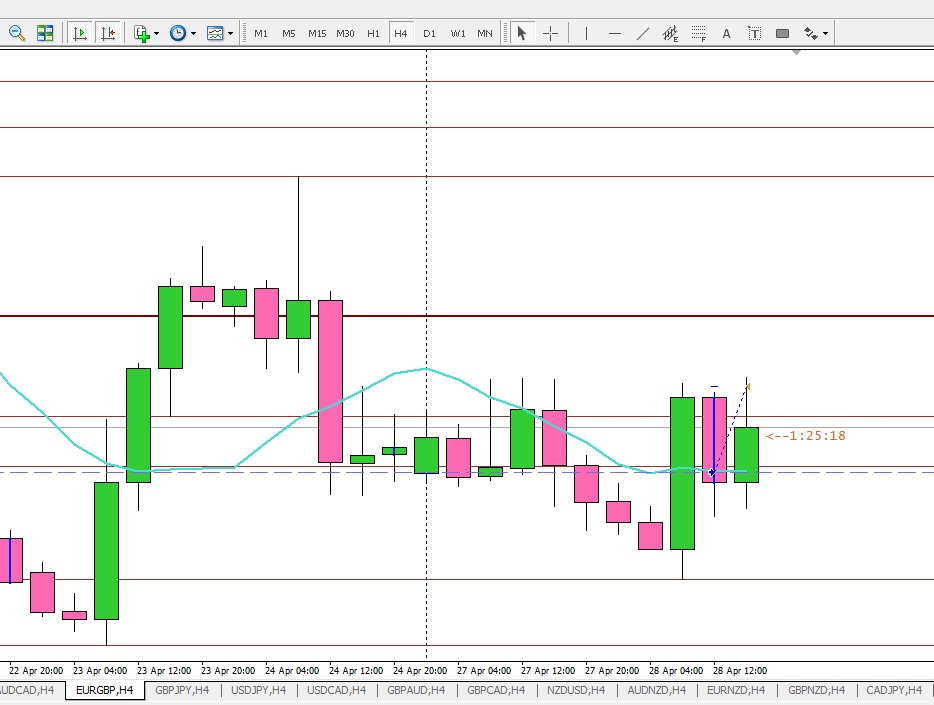
Task: Switch to D1 timeframe
Action: [x=429, y=34]
